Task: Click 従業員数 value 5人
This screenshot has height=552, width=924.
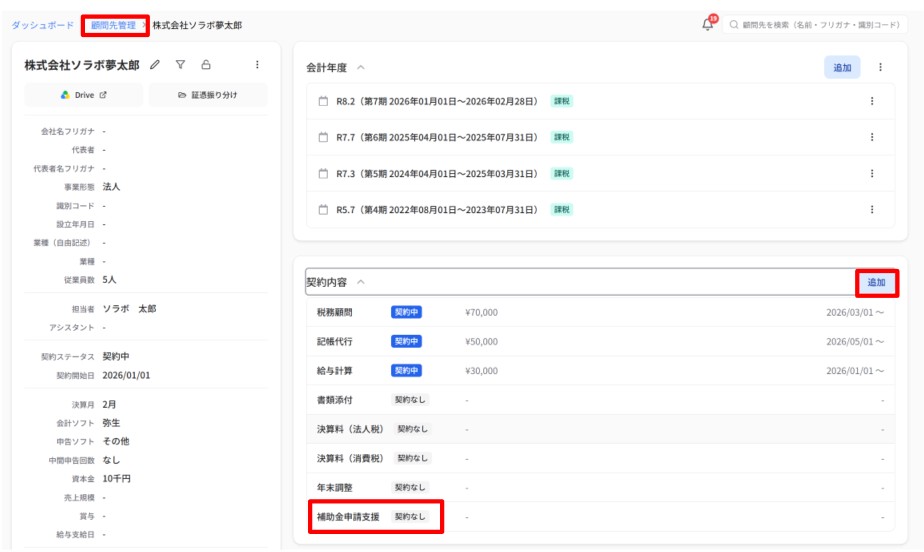Action: pyautogui.click(x=109, y=279)
